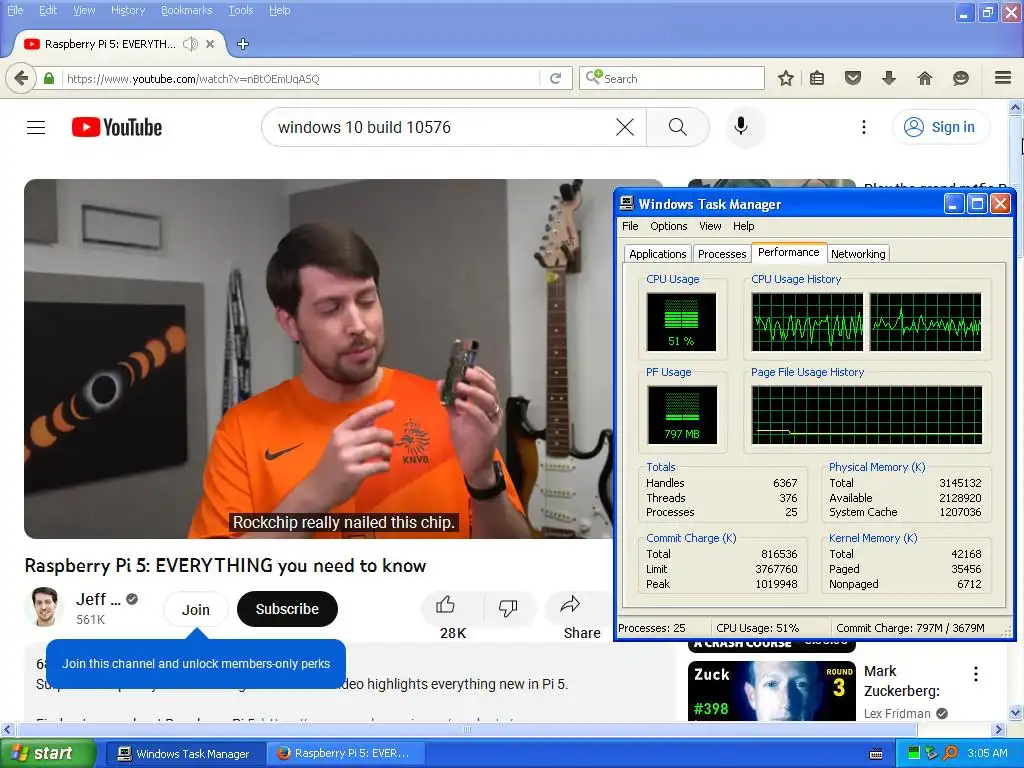Open YouTube guide hamburger menu
The width and height of the screenshot is (1024, 768).
coord(36,127)
